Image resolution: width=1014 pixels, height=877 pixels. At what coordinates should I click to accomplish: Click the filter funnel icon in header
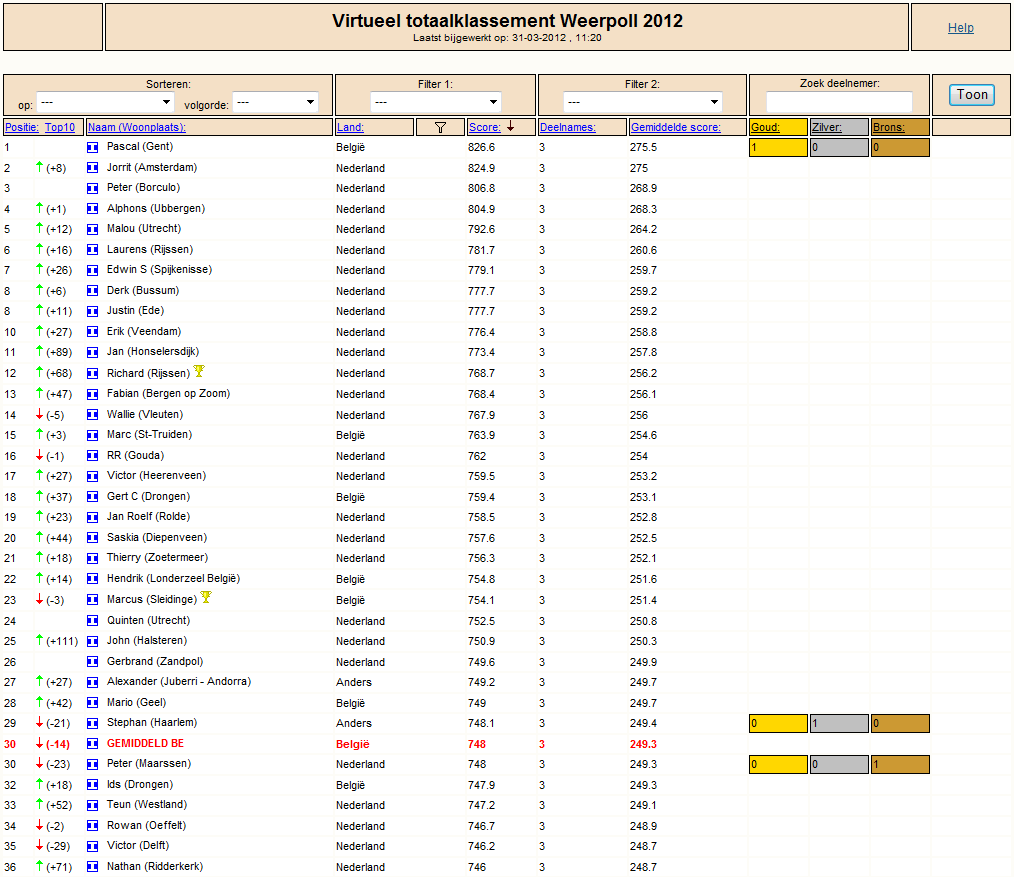tap(440, 127)
